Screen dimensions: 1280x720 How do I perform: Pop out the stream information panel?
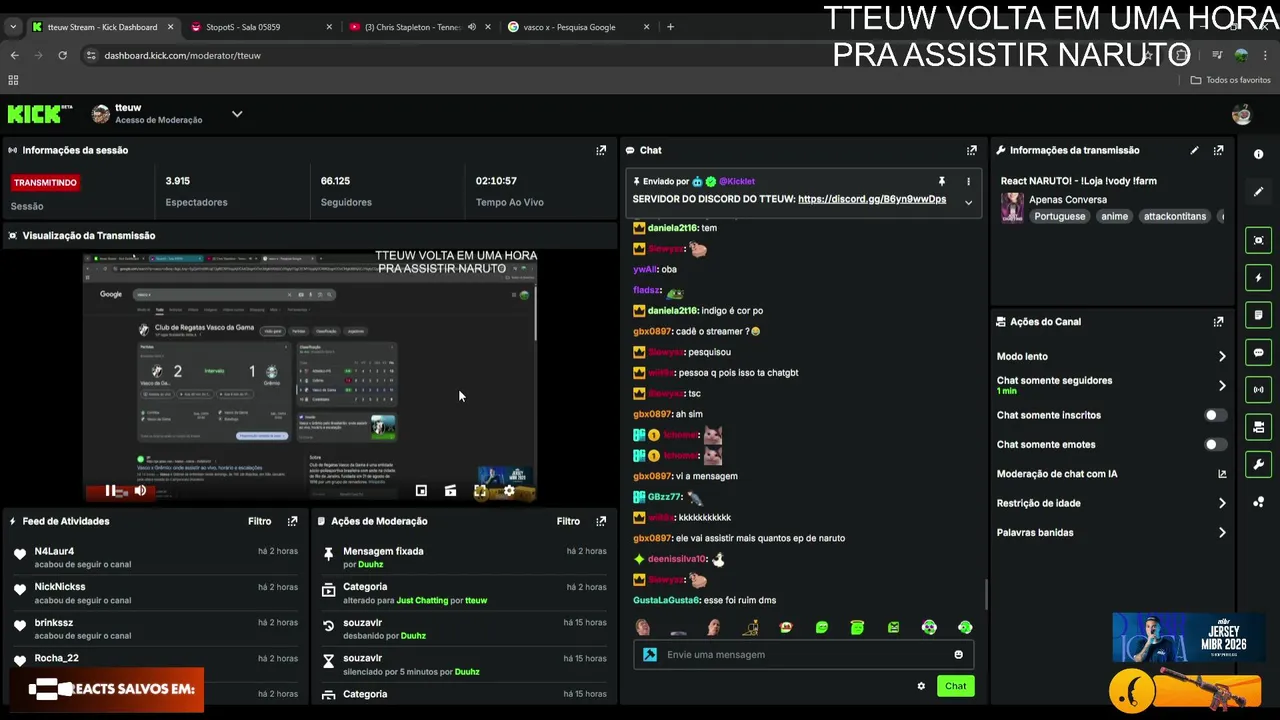tap(1218, 150)
